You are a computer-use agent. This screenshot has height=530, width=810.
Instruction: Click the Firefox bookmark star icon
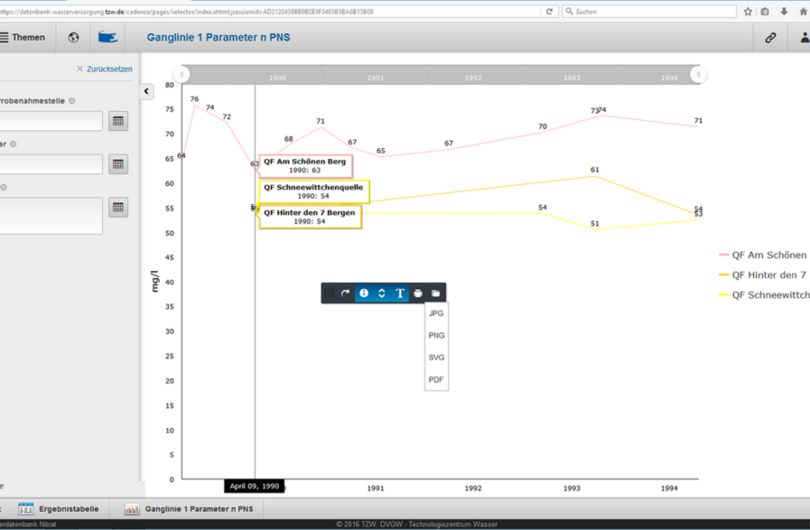point(747,11)
